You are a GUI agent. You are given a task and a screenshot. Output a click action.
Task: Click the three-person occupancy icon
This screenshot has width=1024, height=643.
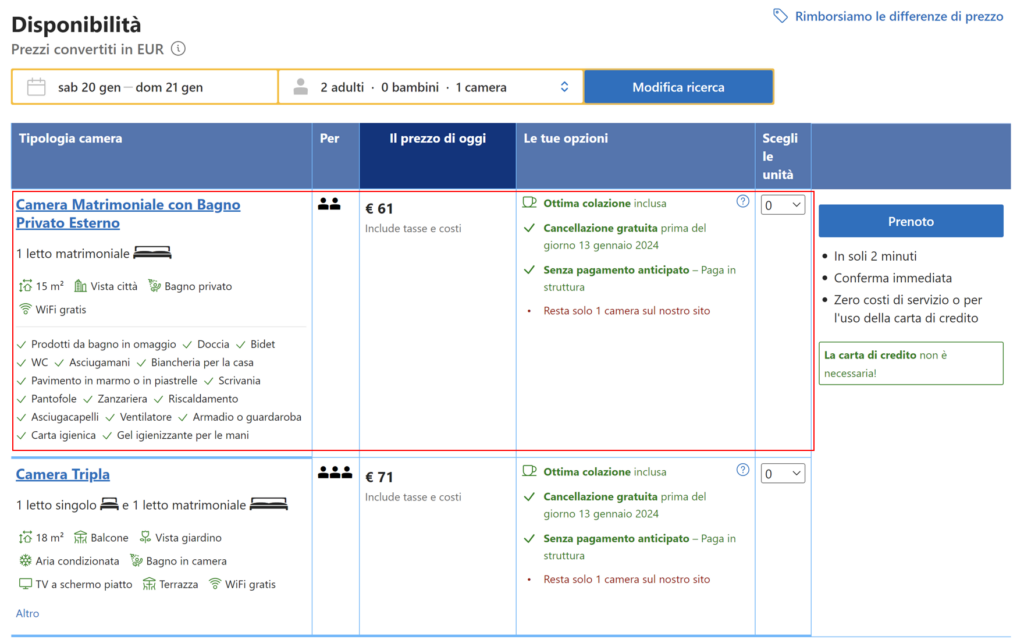(334, 473)
